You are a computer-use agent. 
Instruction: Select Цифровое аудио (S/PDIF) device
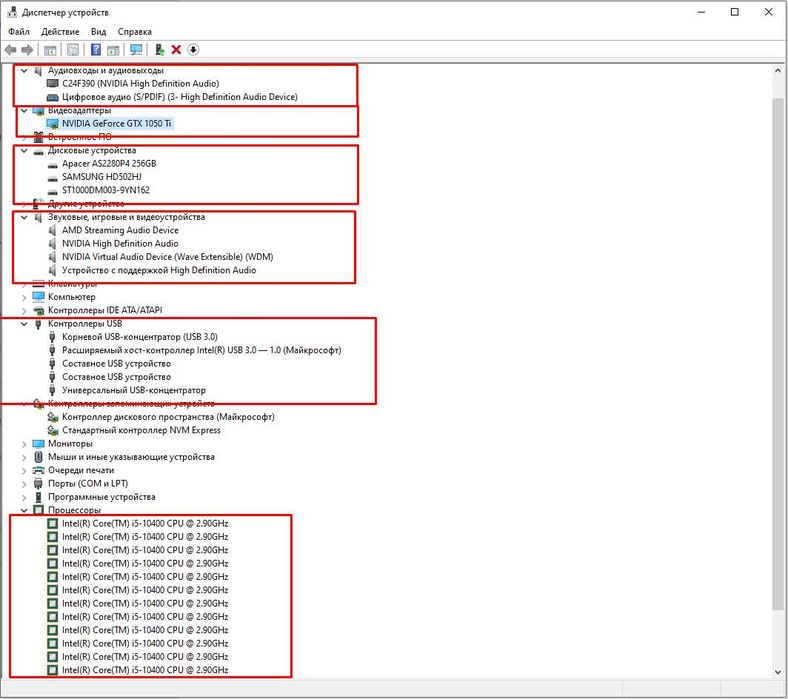(x=179, y=96)
